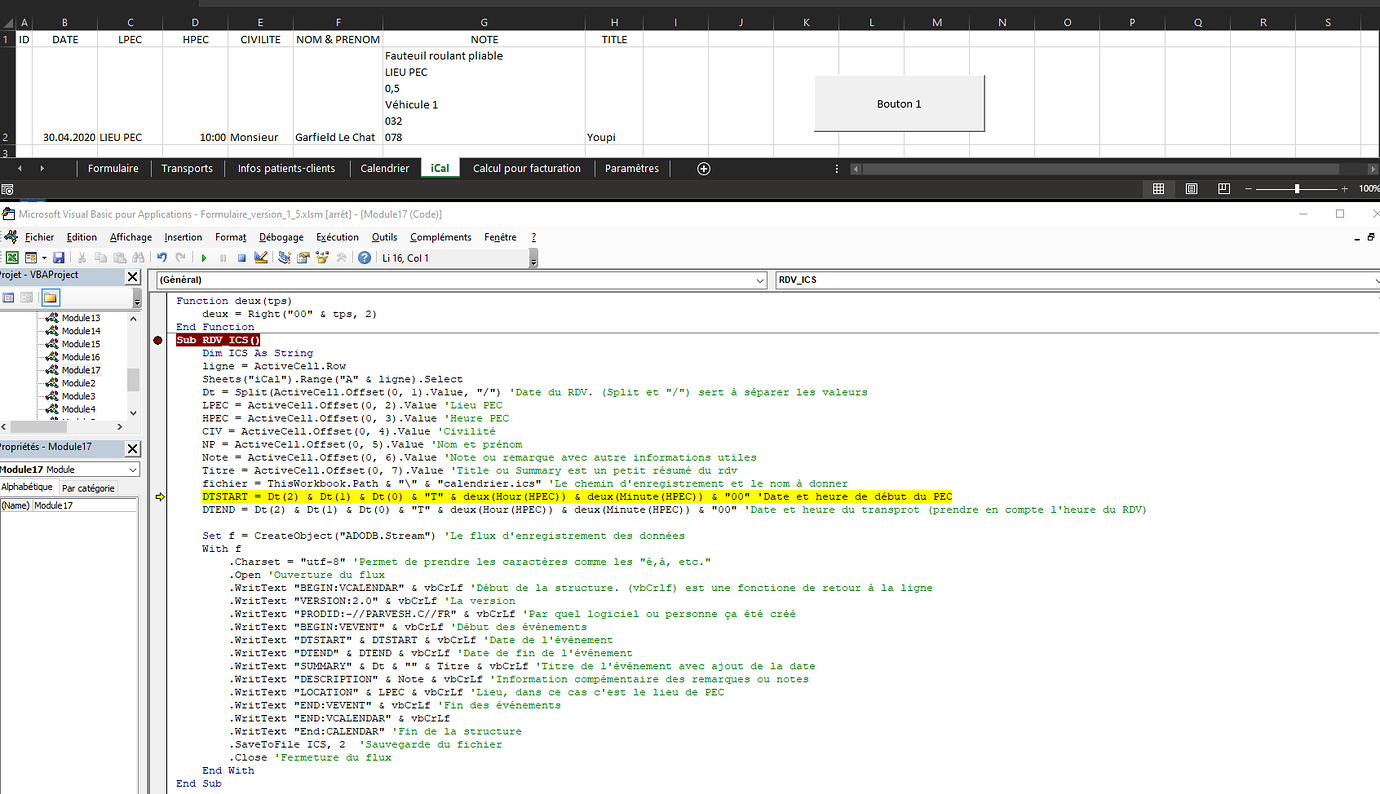This screenshot has height=794, width=1380.
Task: Open the (Général) object dropdown
Action: [x=759, y=280]
